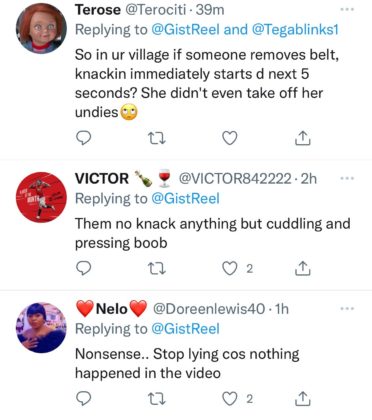
Task: View Terose's Chucky doll profile picture
Action: [x=41, y=28]
